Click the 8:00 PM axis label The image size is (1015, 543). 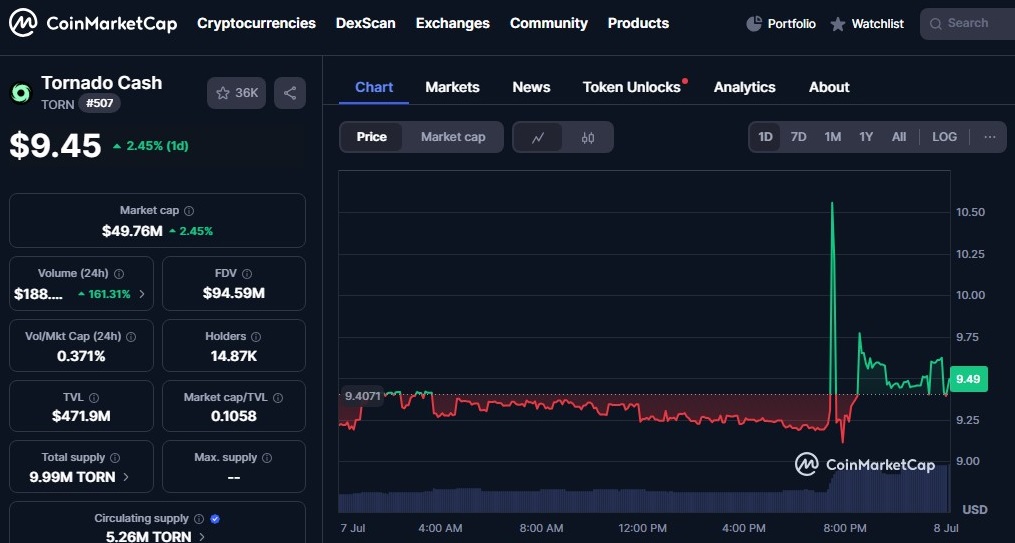(845, 528)
